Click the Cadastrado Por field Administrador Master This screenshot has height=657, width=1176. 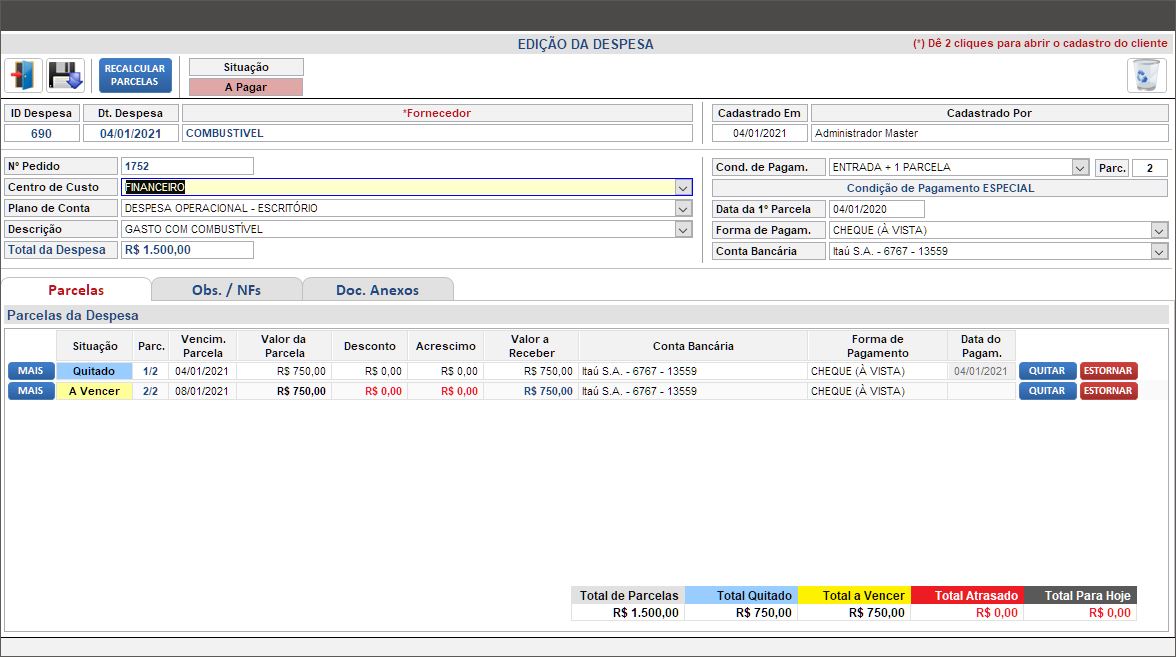coord(989,134)
